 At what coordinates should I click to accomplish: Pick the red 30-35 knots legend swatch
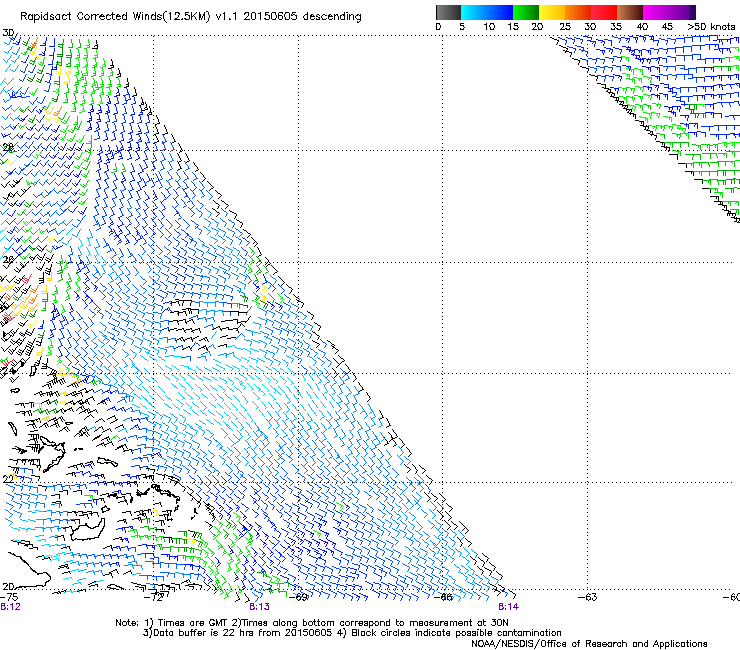coord(604,12)
